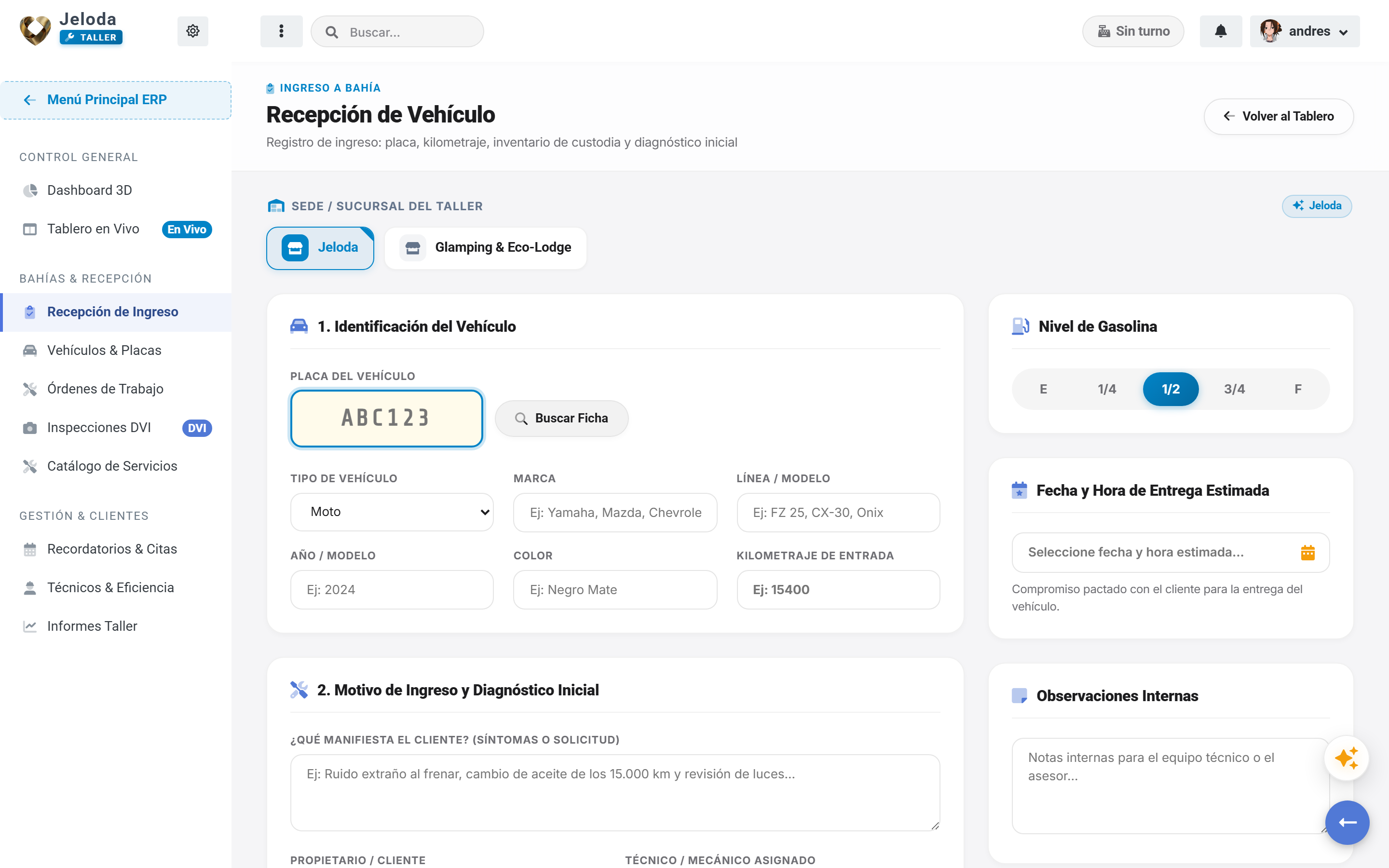Viewport: 1389px width, 868px height.
Task: Select the Glamping & Eco-Lodge branch
Action: click(486, 248)
